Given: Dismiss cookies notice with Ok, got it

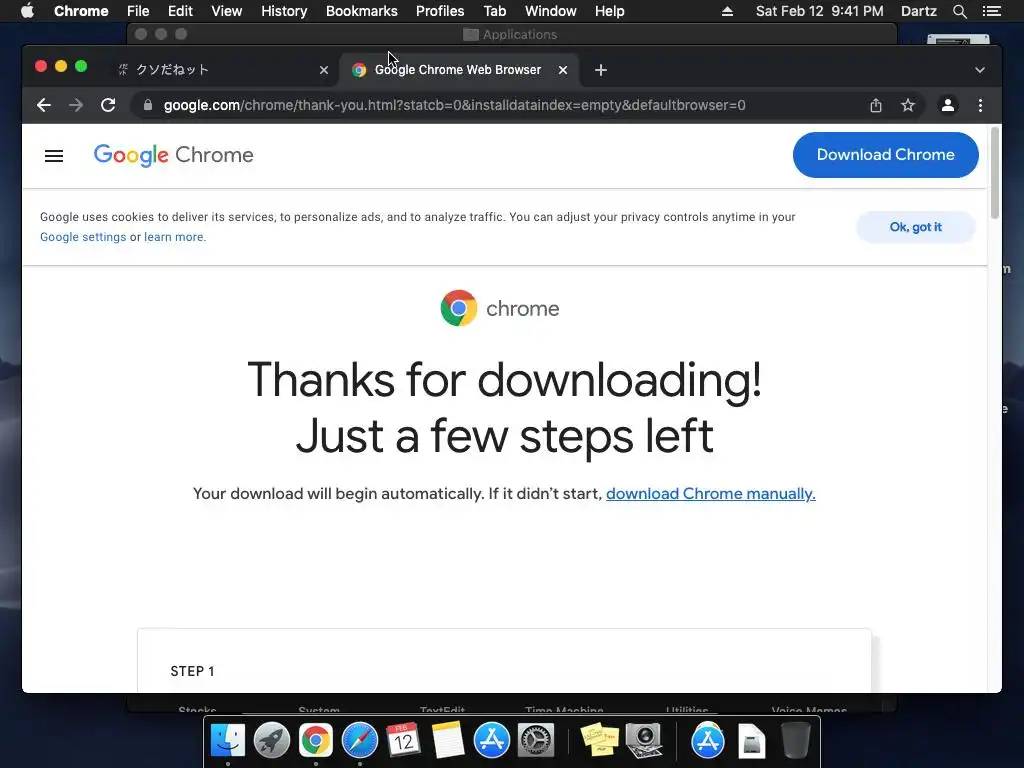Looking at the screenshot, I should click(x=916, y=227).
